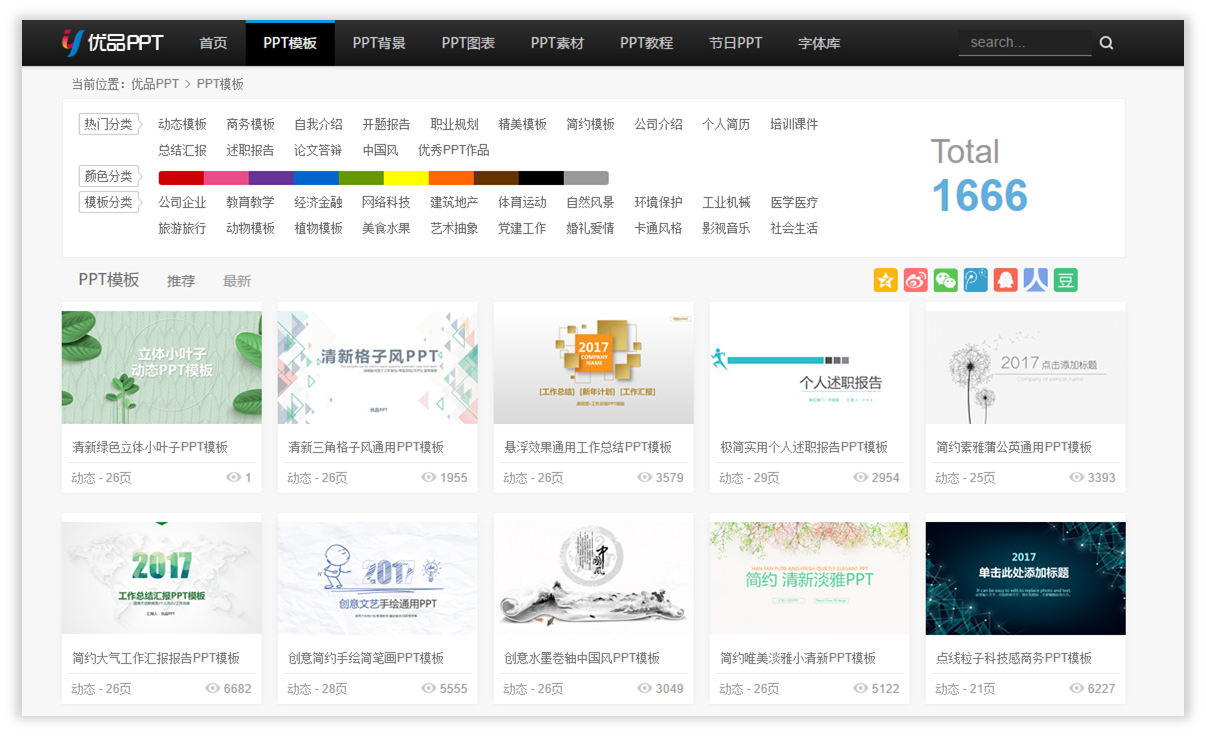The image size is (1206, 736).
Task: Click inside the search input box
Action: click(1025, 43)
